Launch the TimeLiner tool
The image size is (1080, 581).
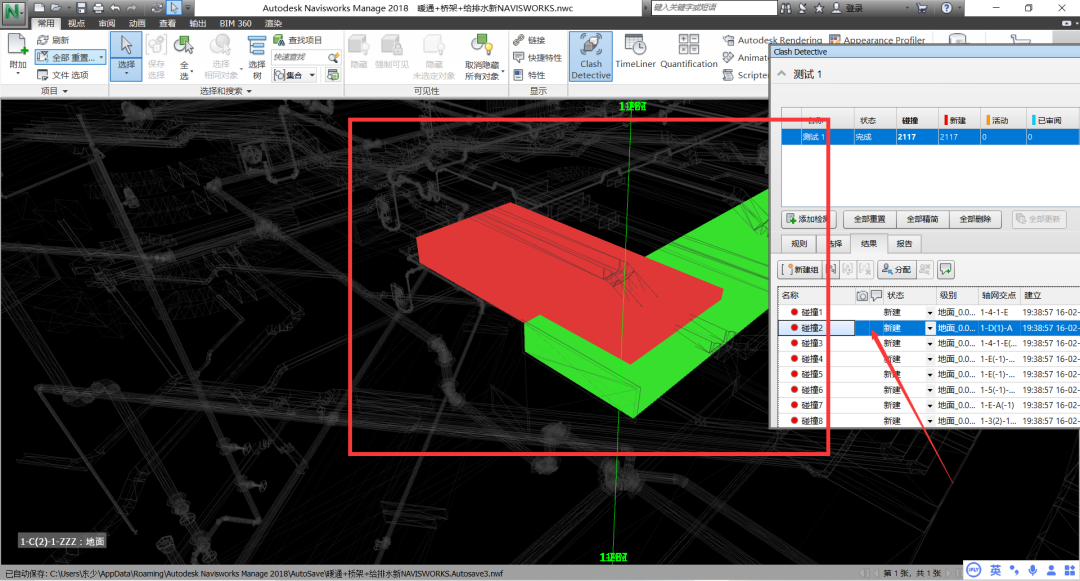point(635,52)
